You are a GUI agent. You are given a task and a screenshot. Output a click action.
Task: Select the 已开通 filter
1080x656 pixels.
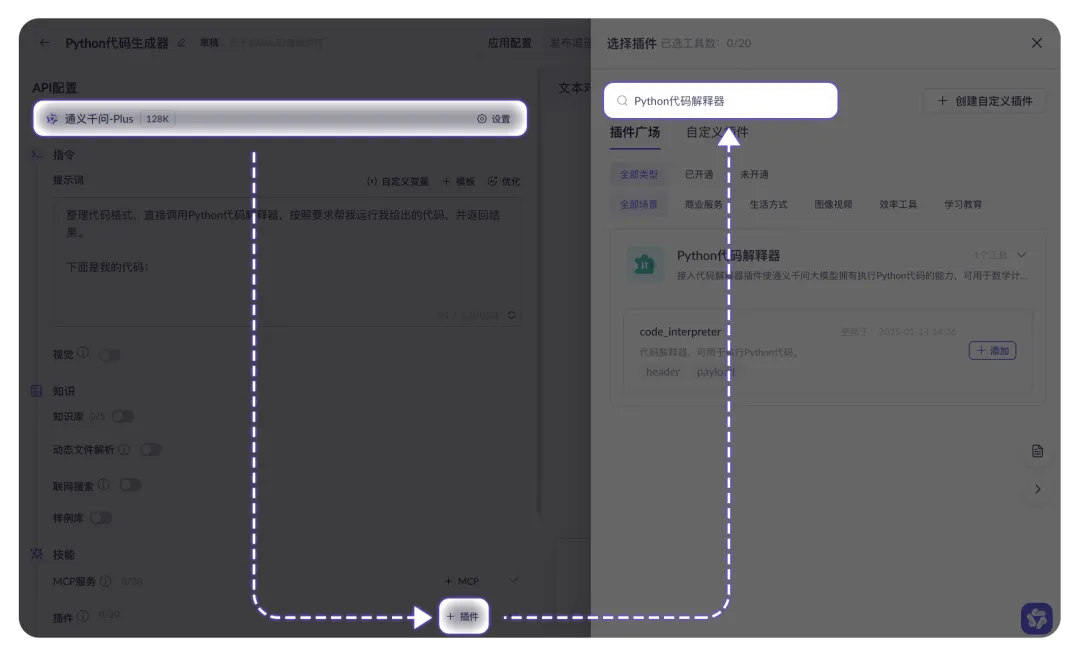[x=699, y=174]
